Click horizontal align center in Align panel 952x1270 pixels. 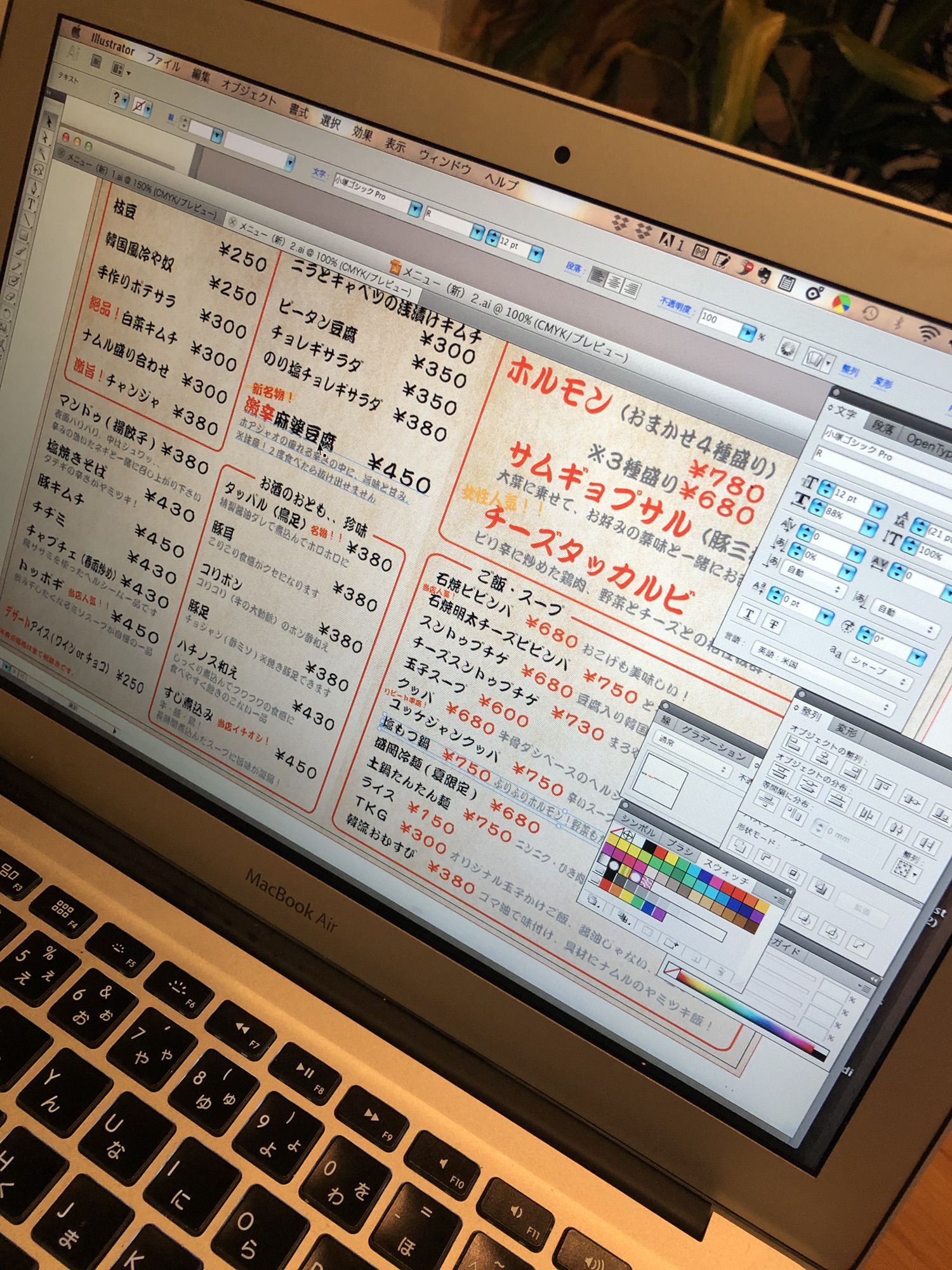(823, 758)
